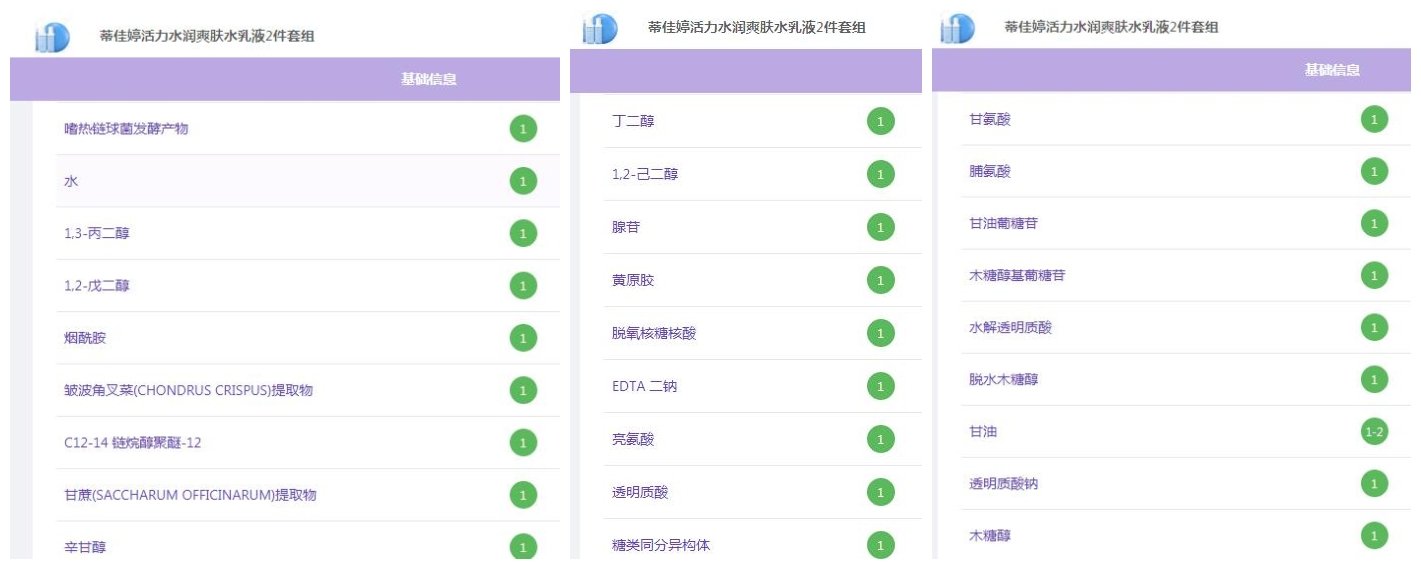This screenshot has width=1421, height=569.
Task: Click the green badge beside 烟酰胺
Action: pos(523,338)
